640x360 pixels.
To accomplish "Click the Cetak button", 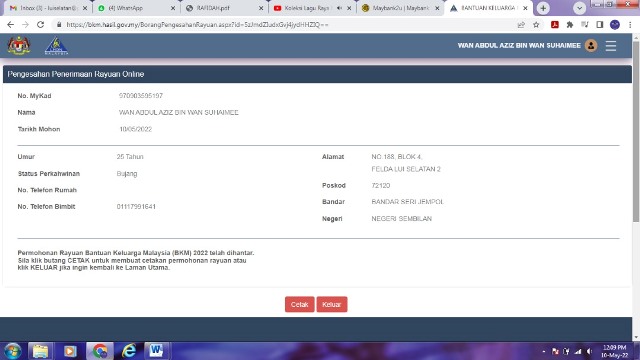I will click(300, 304).
